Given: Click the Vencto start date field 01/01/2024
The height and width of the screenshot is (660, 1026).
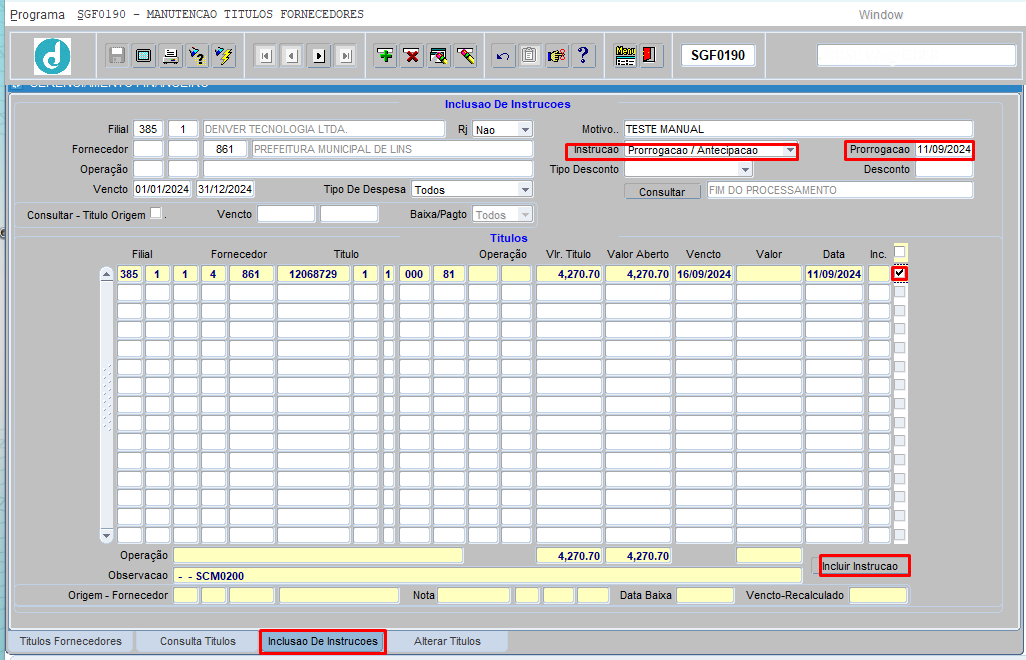Looking at the screenshot, I should (162, 189).
